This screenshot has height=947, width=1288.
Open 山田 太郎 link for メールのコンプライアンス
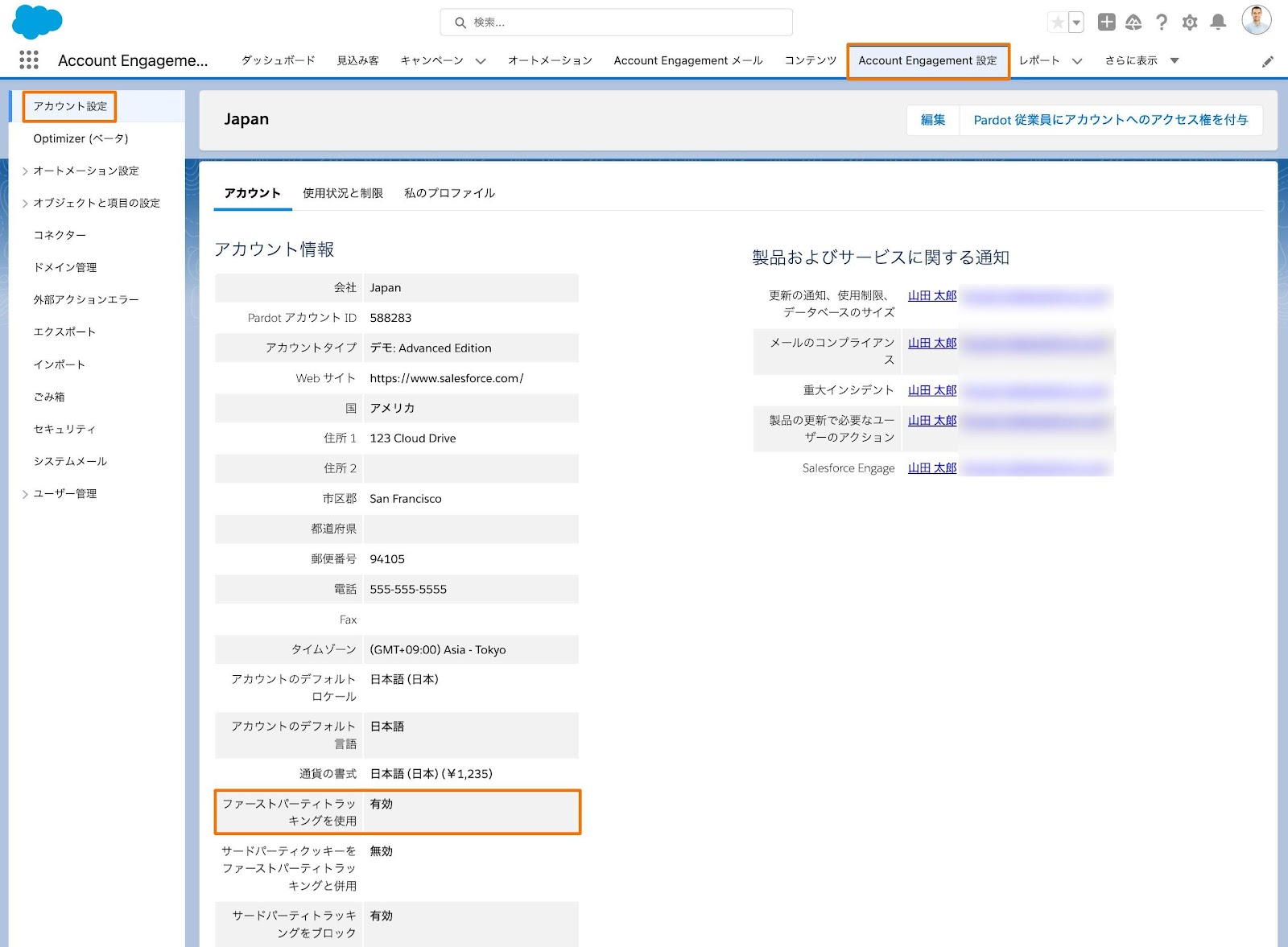pos(932,343)
